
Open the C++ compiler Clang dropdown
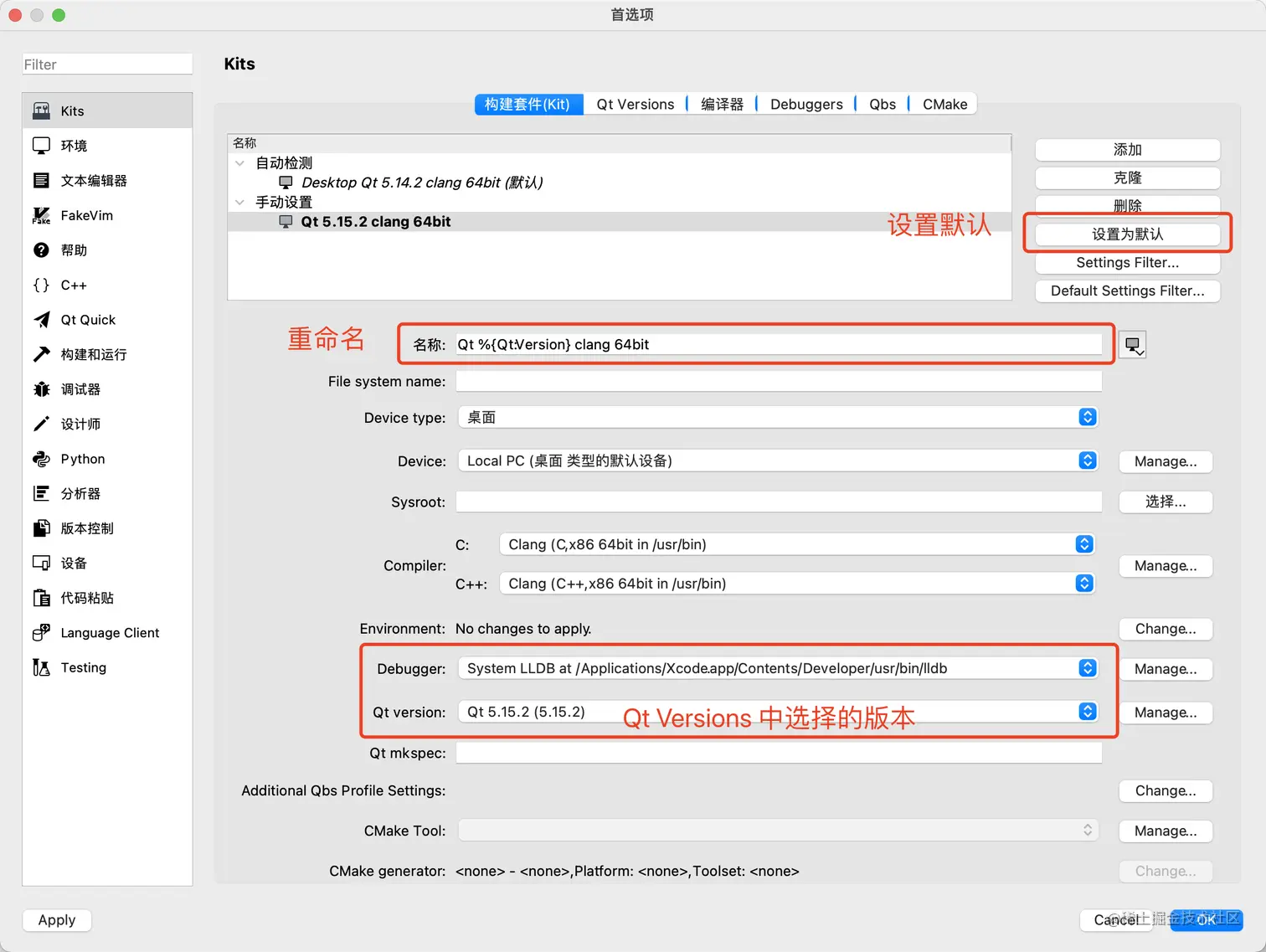point(796,584)
